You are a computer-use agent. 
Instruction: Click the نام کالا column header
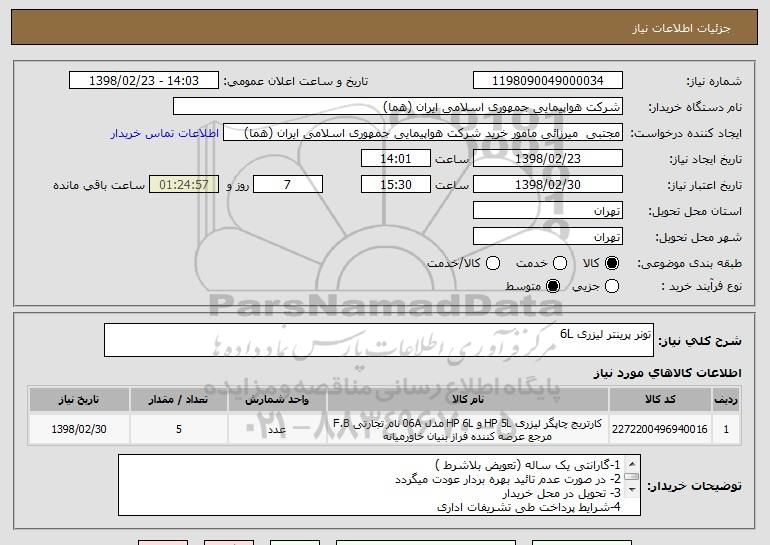[468, 399]
